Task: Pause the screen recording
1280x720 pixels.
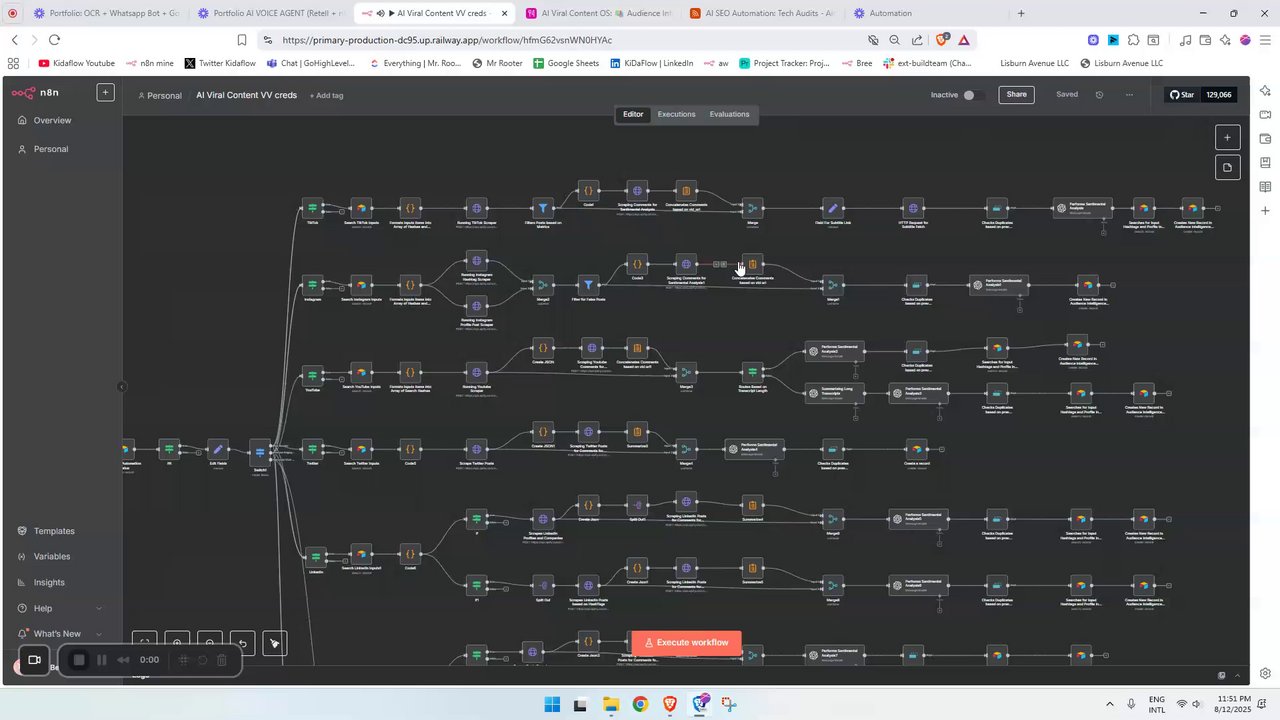Action: 101,660
